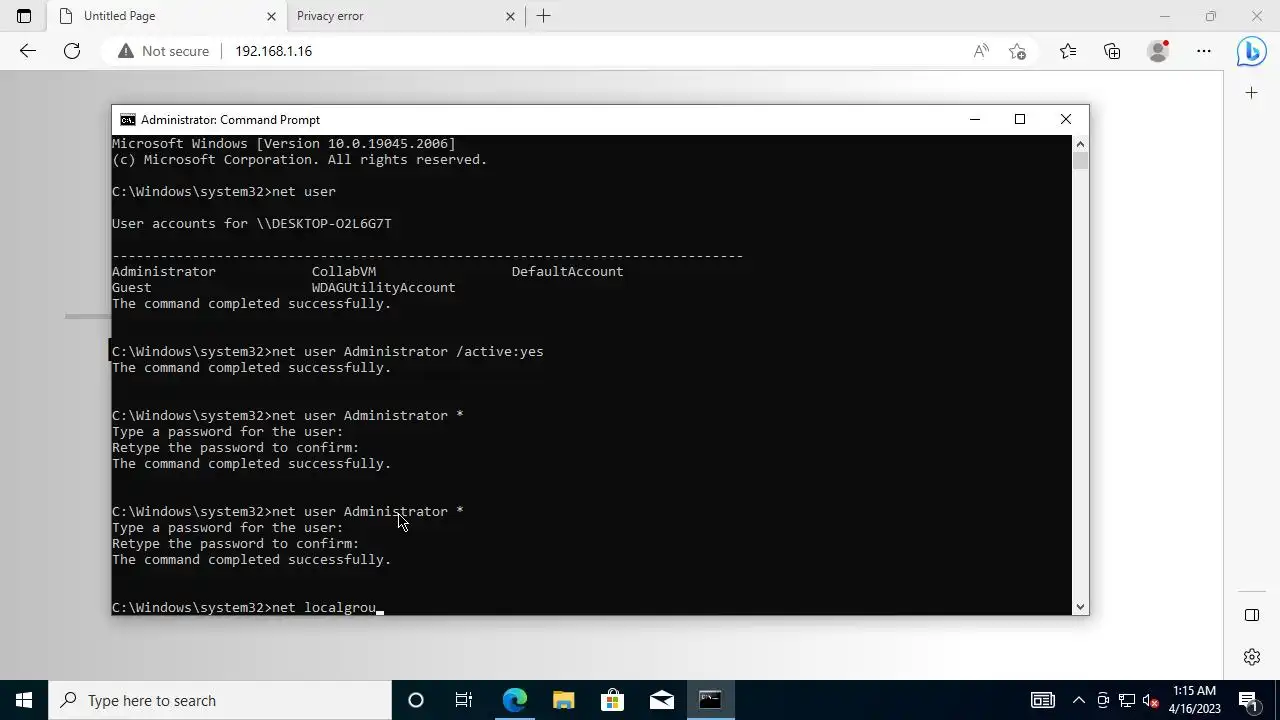Click the WDAGUtilityAccount name
1280x720 pixels.
(384, 288)
